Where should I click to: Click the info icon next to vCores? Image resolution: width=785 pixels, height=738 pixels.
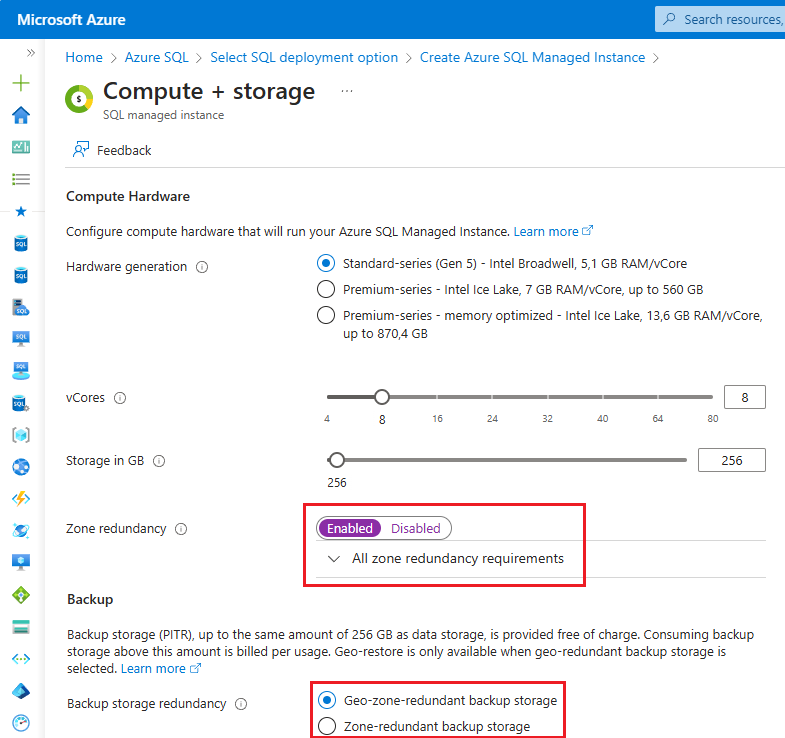click(120, 398)
